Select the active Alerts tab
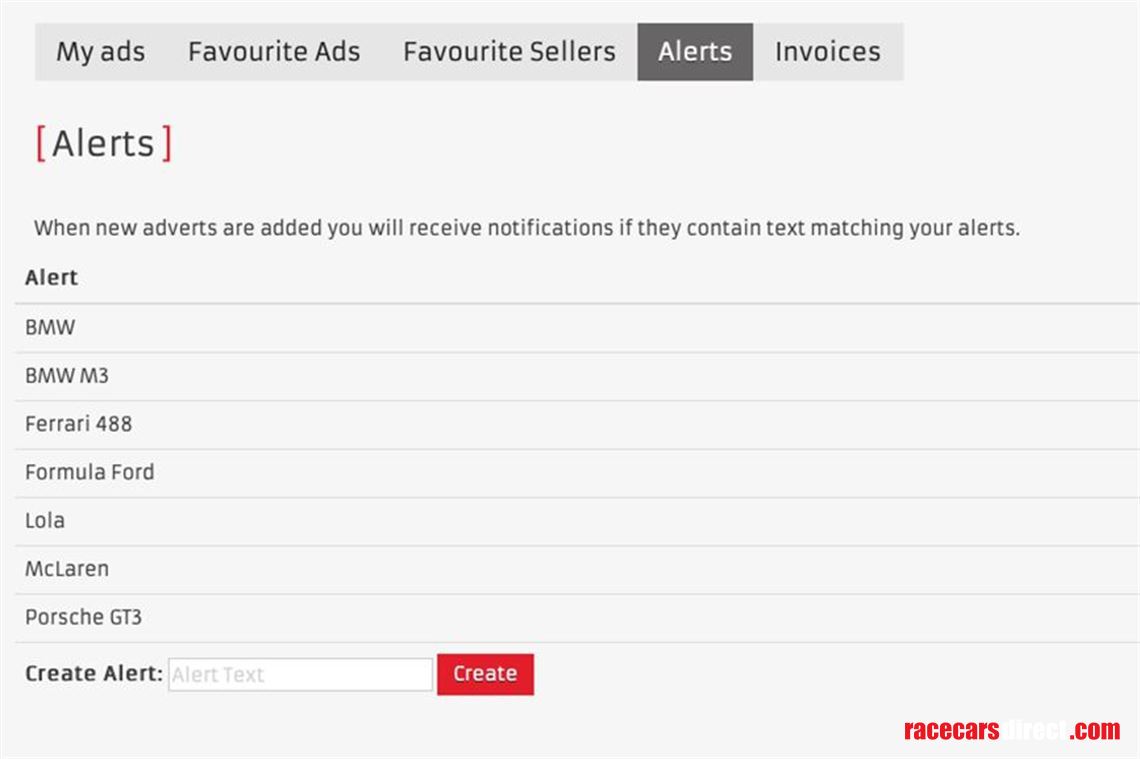Image resolution: width=1140 pixels, height=759 pixels. 695,52
